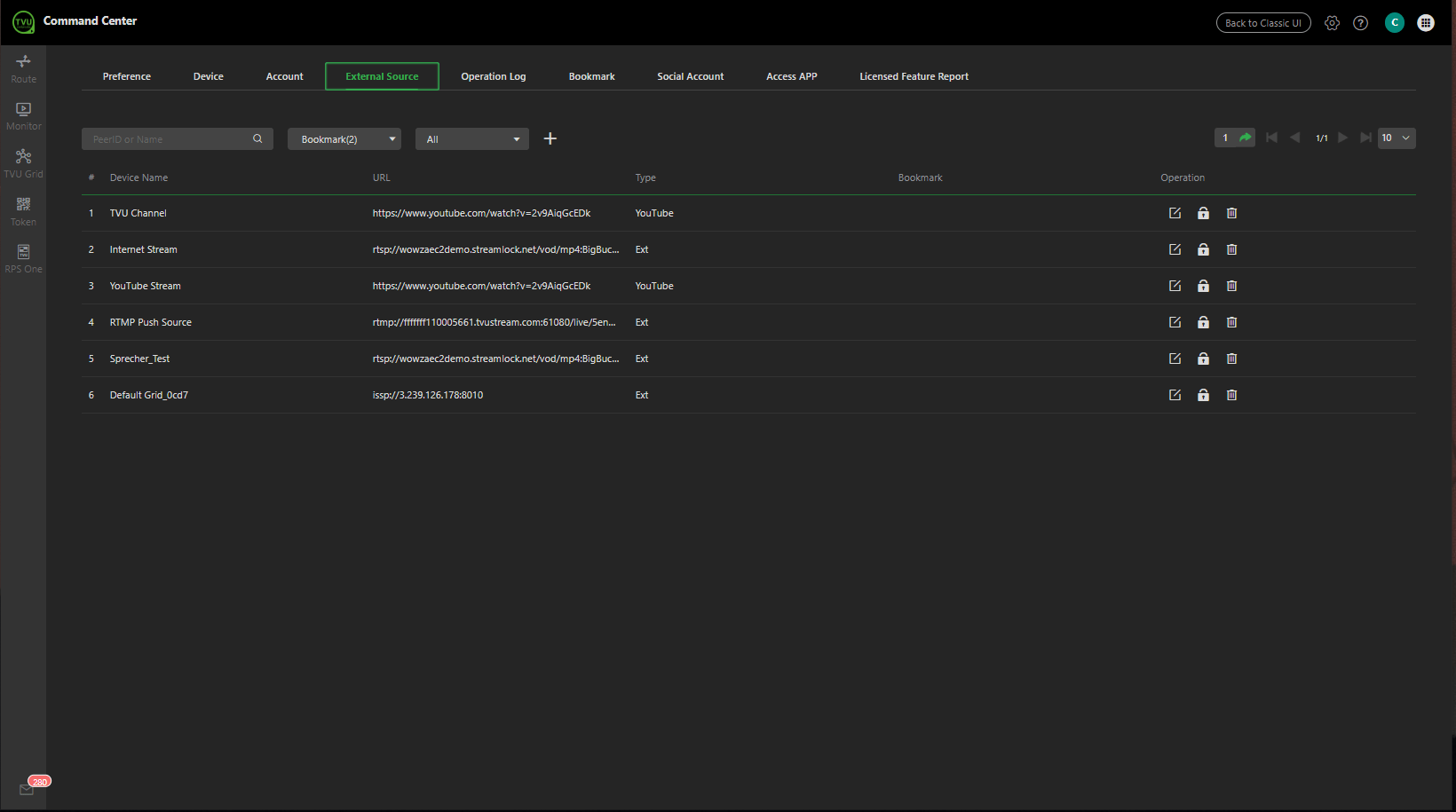Viewport: 1456px width, 812px height.
Task: Open the Token sidebar icon
Action: (x=23, y=212)
